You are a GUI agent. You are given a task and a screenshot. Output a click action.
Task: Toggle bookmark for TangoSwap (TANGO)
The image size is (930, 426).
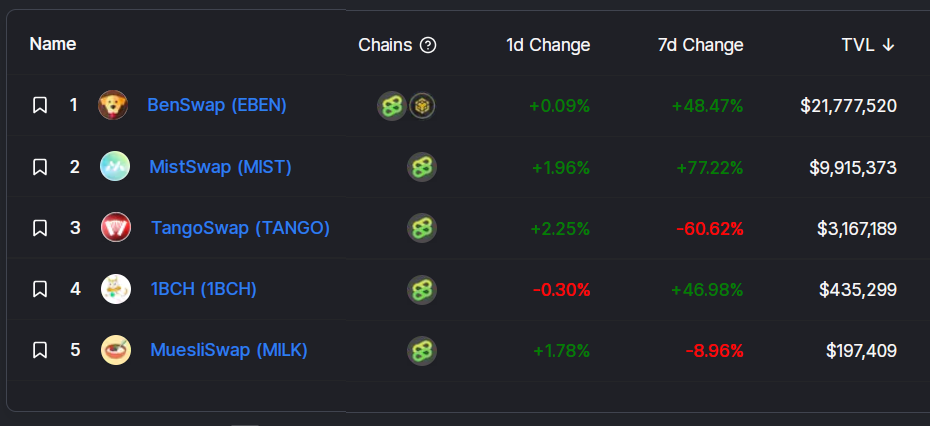[x=40, y=228]
